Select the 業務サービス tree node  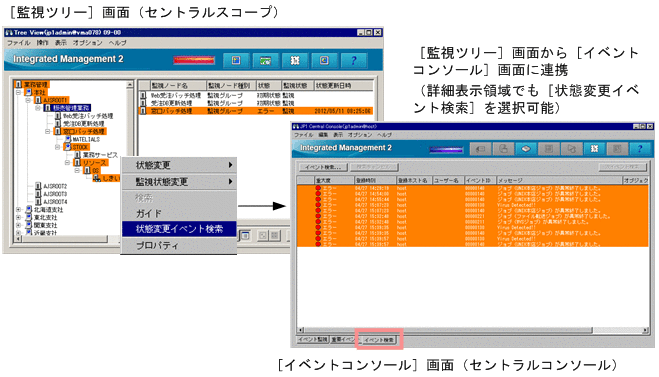click(100, 155)
